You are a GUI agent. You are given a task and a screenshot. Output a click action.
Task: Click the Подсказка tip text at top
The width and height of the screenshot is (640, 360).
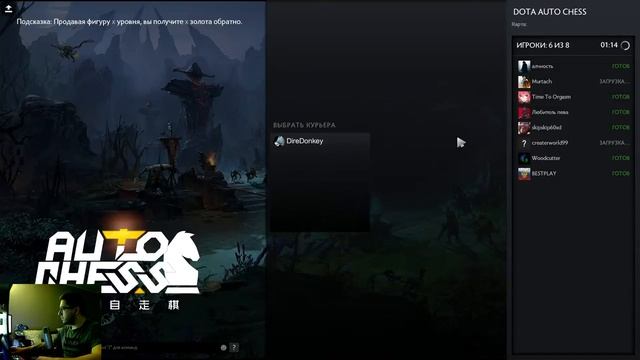[x=129, y=22]
